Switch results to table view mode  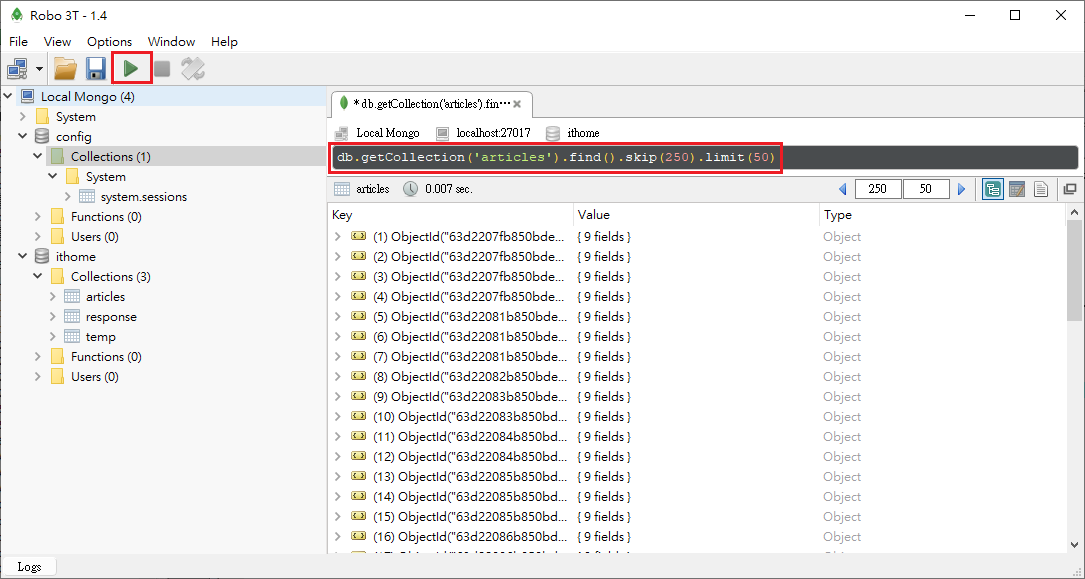pyautogui.click(x=1017, y=189)
